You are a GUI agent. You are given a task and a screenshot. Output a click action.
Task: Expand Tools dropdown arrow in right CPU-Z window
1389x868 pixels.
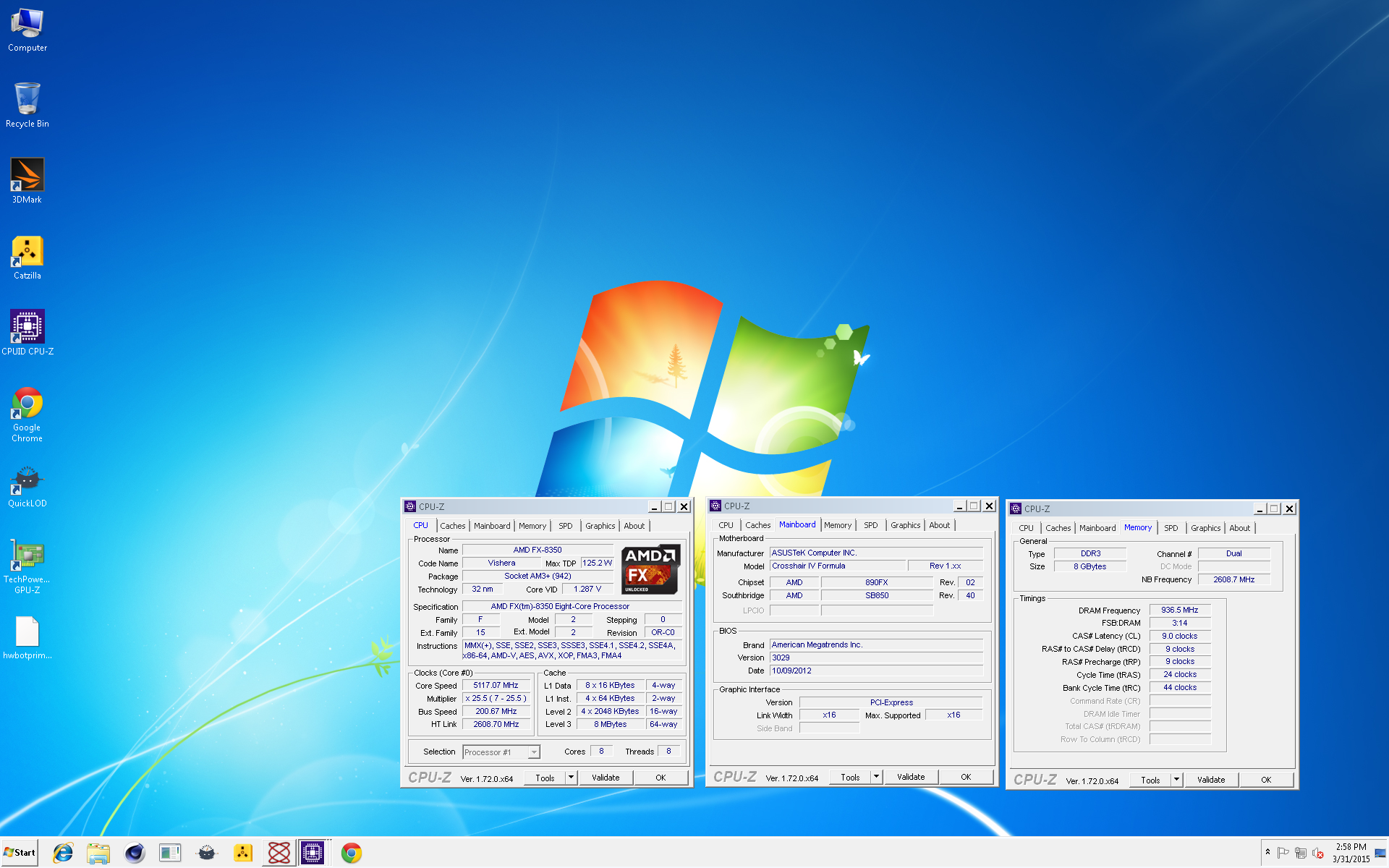(x=1176, y=780)
